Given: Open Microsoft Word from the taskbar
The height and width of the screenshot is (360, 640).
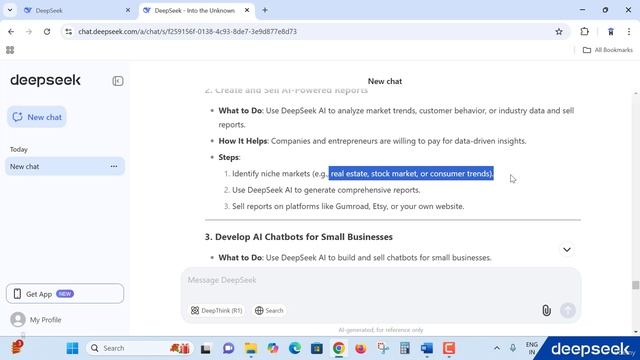Looking at the screenshot, I should 427,348.
